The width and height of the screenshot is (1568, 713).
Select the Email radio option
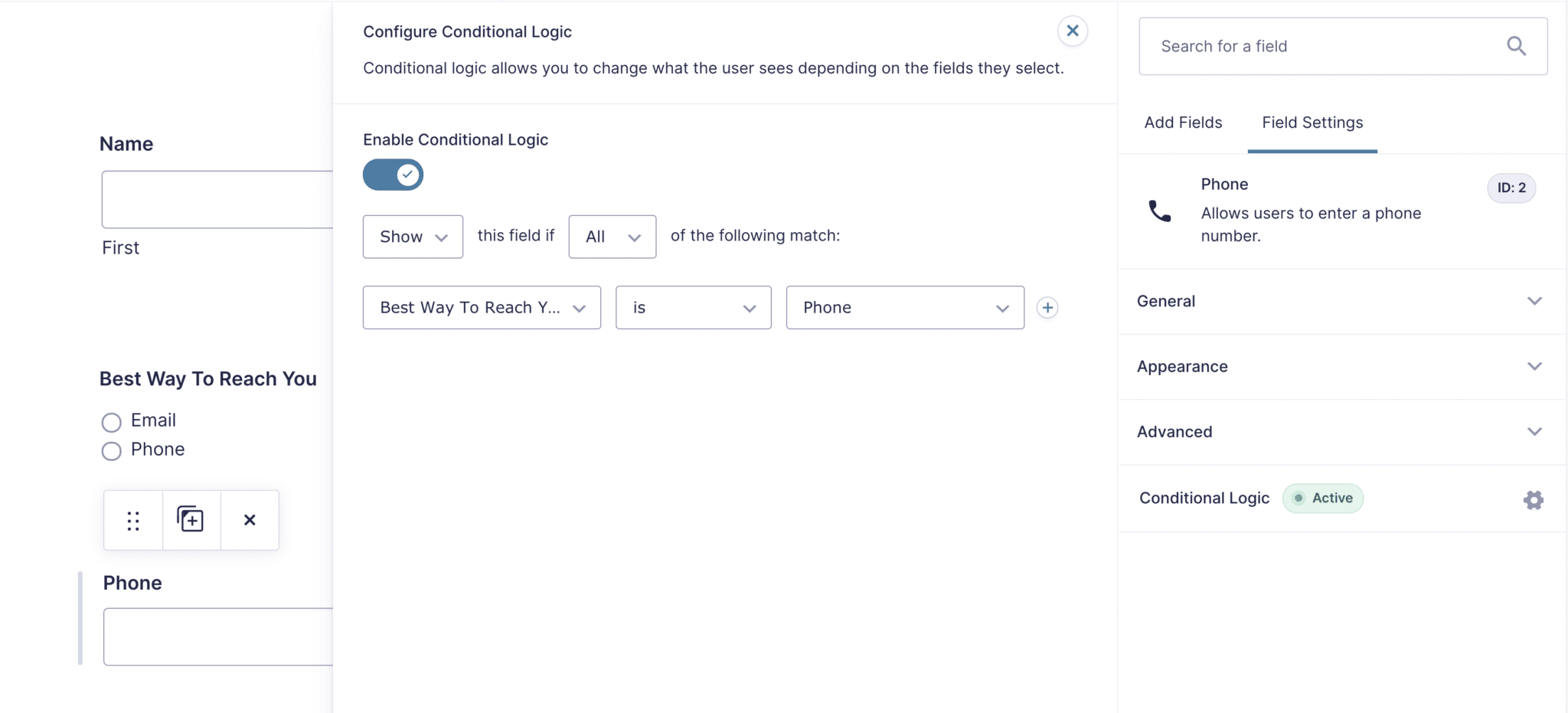[x=112, y=422]
